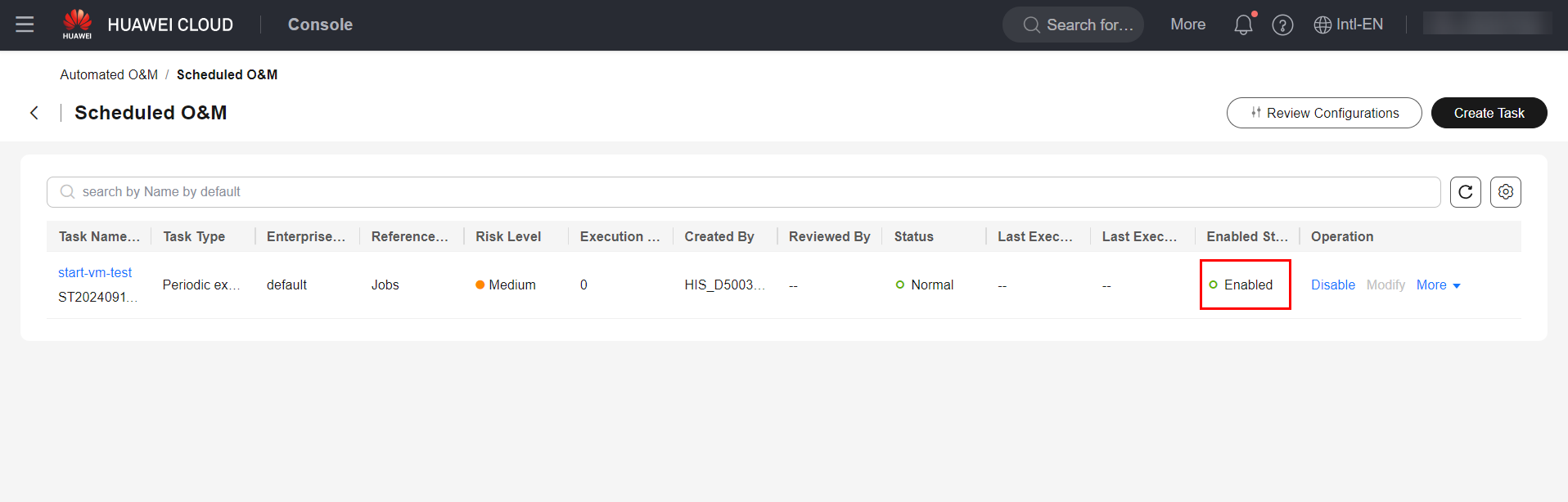Click the back arrow beside Scheduled O&M
The width and height of the screenshot is (1568, 502).
coord(34,113)
